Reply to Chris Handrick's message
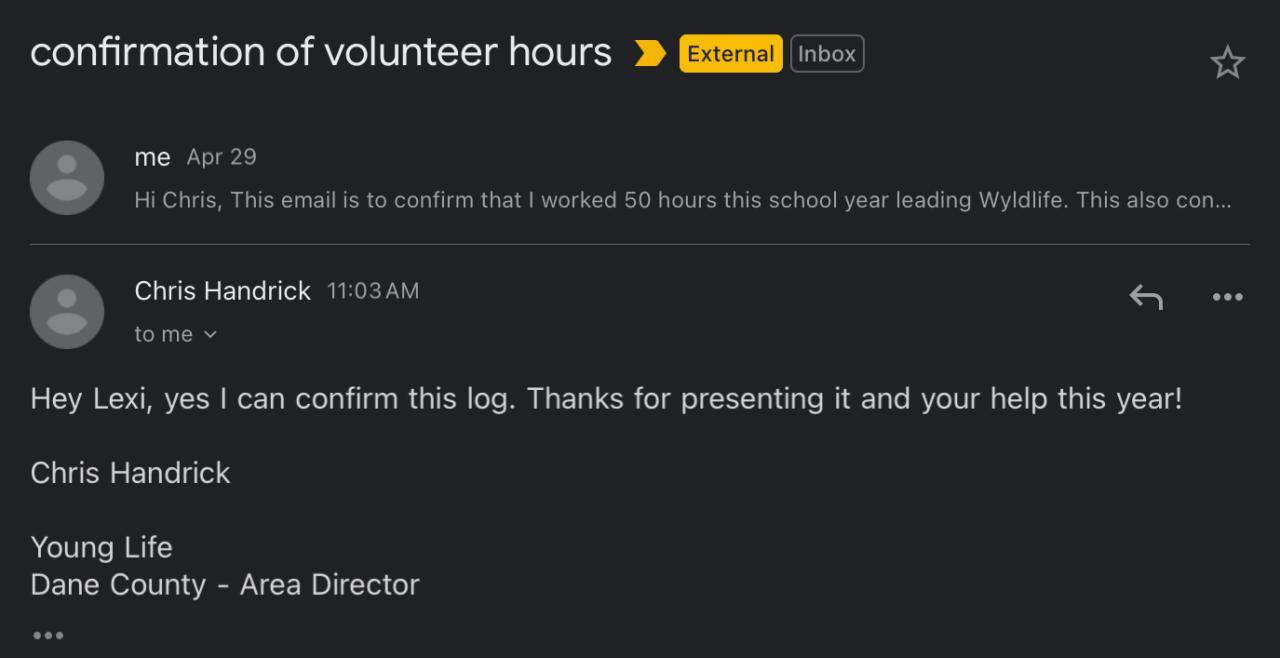 (x=1146, y=297)
